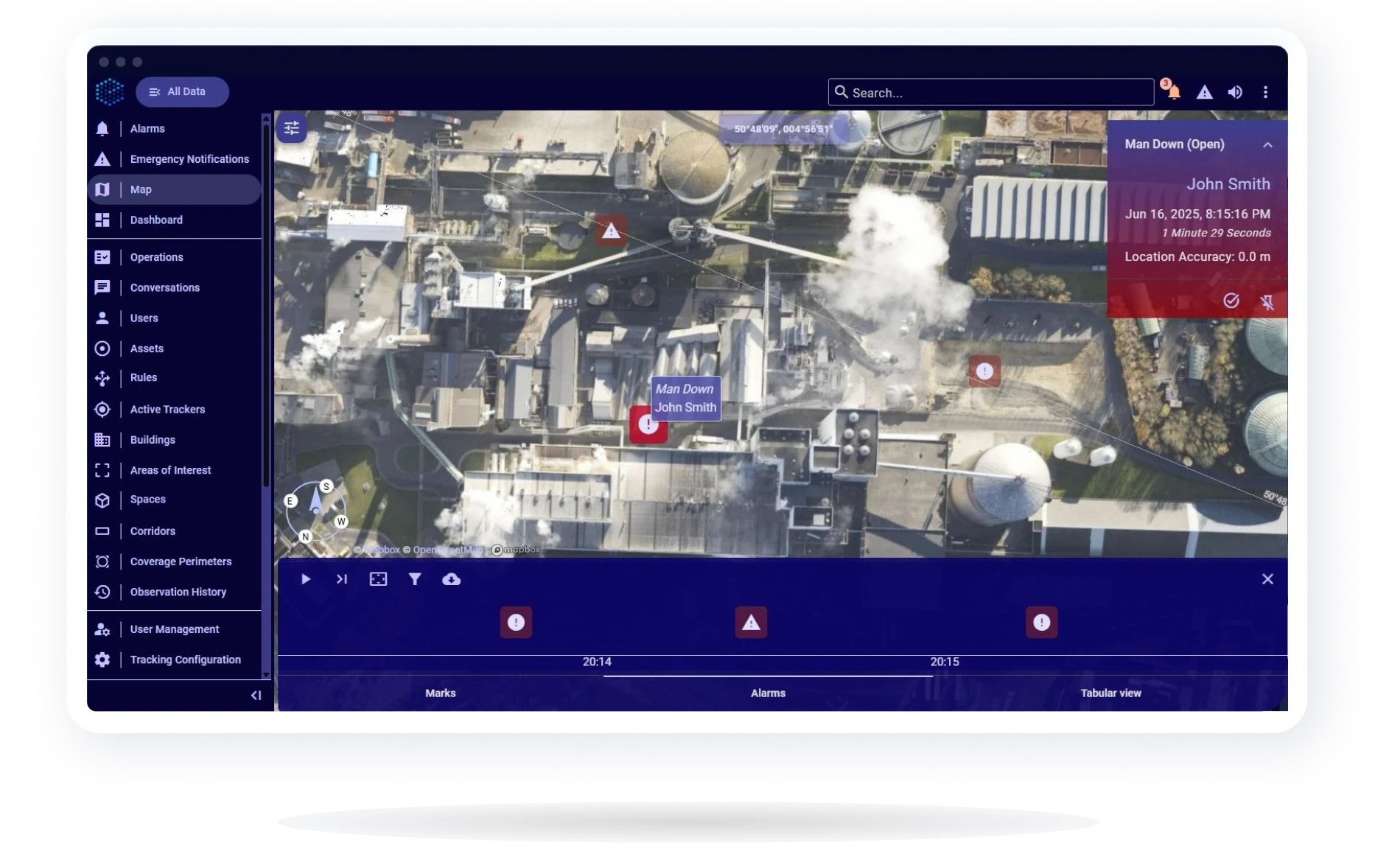Select the warning triangle marker on timeline
Image resolution: width=1375 pixels, height=868 pixels.
point(751,623)
